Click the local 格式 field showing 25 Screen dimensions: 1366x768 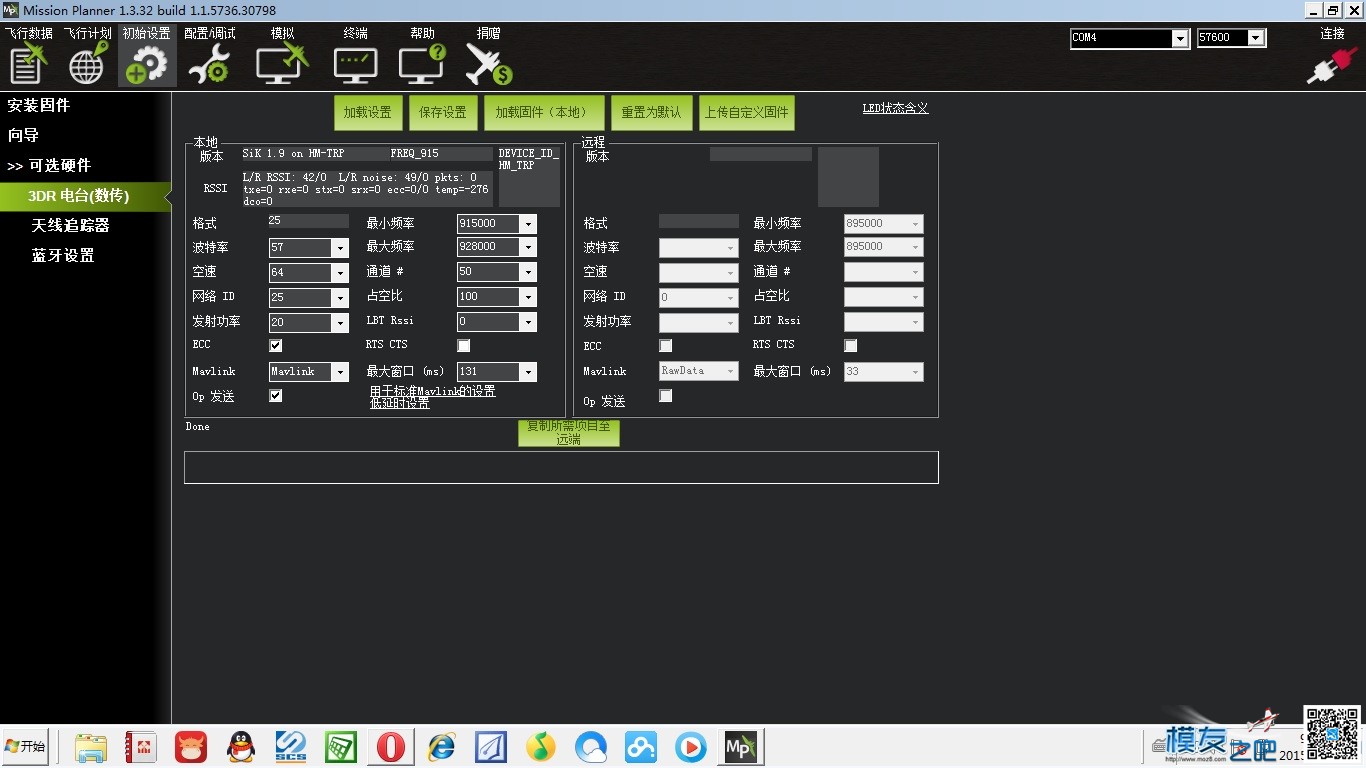308,221
